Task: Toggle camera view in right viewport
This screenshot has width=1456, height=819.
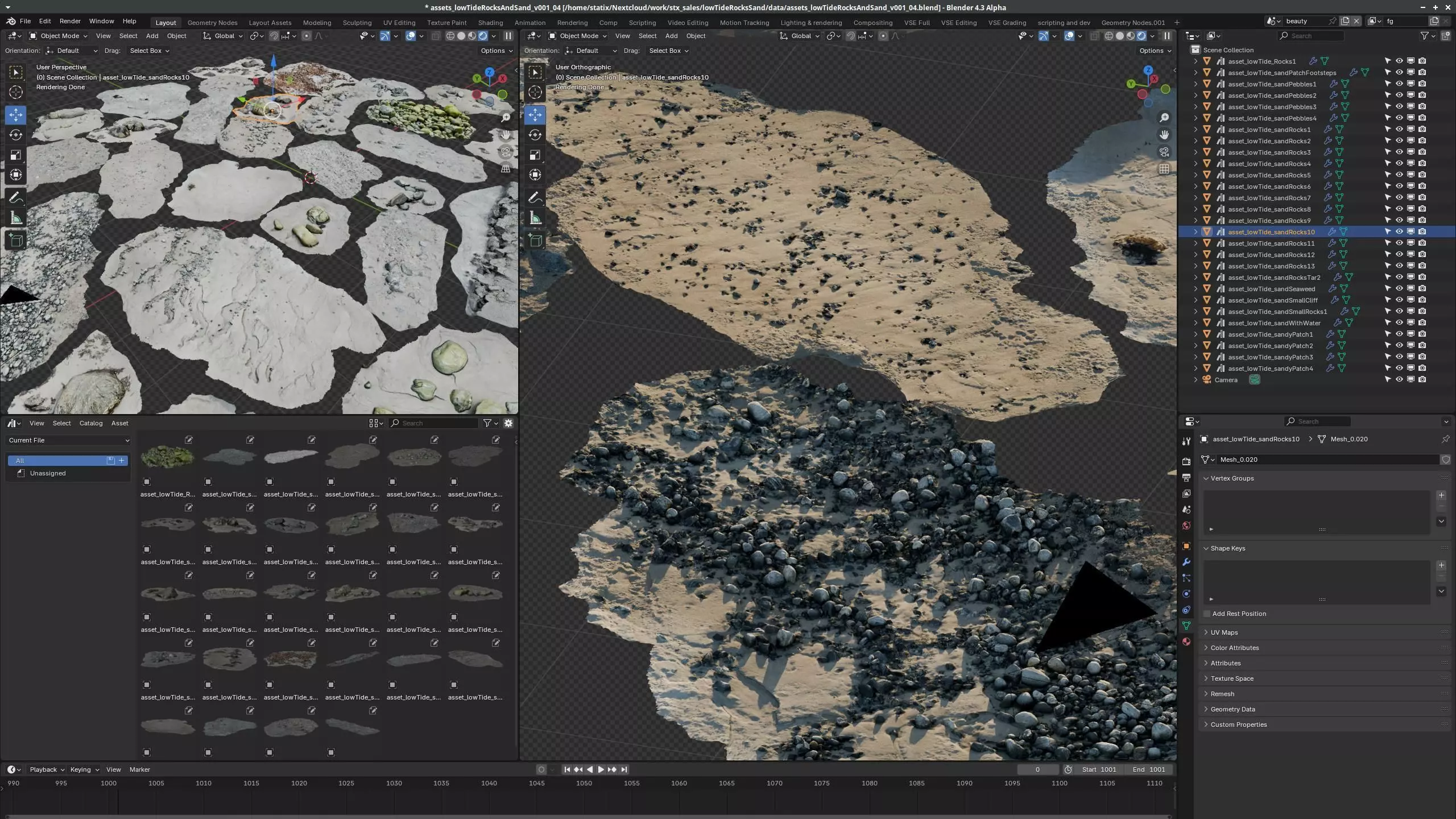Action: pos(1164,152)
